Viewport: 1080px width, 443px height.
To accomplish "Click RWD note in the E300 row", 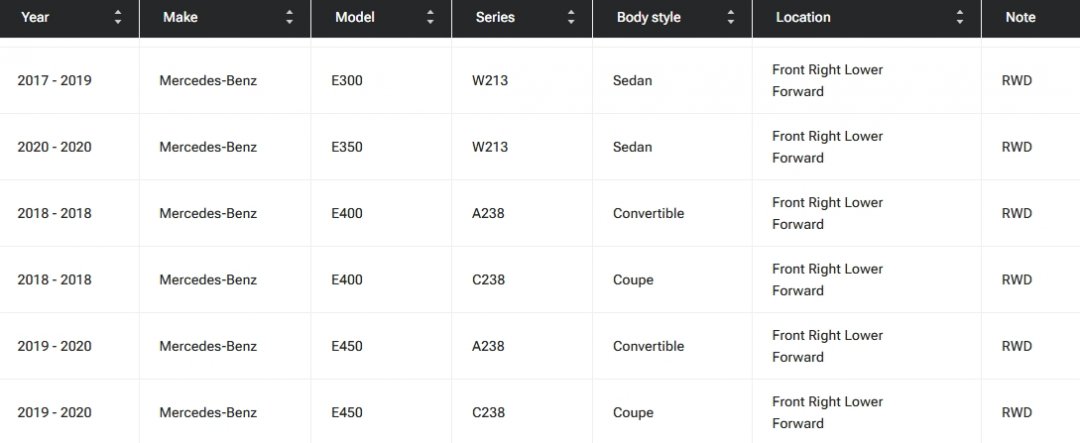I will pyautogui.click(x=1016, y=80).
